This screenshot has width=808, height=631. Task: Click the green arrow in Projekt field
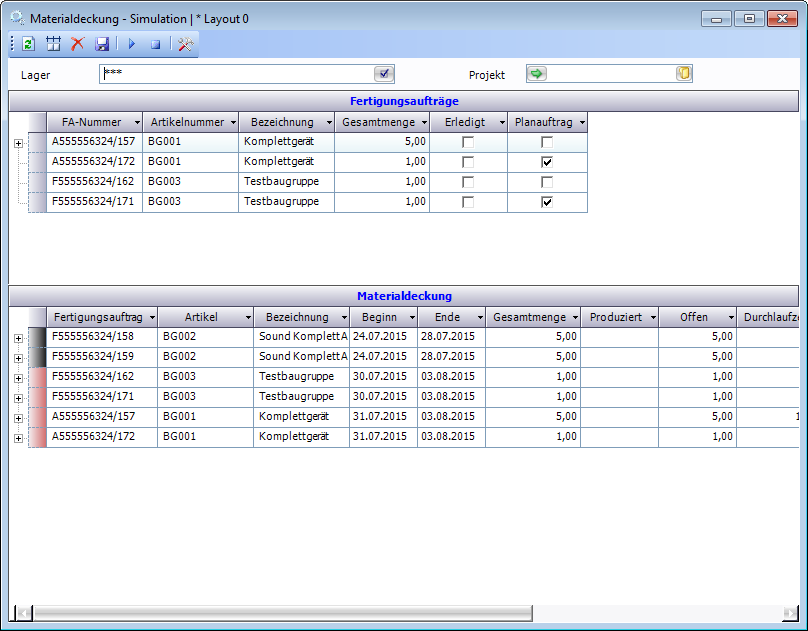click(x=537, y=74)
